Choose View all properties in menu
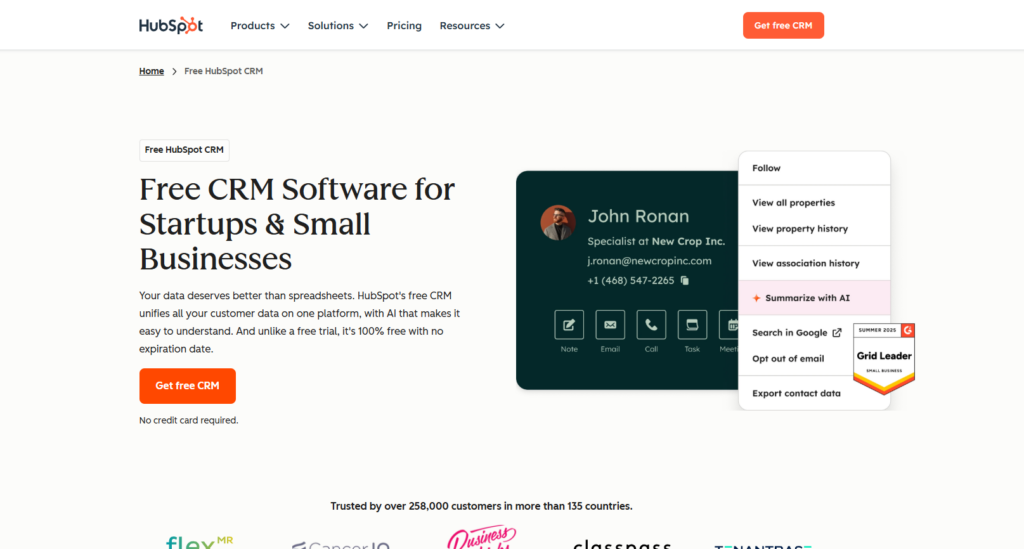The width and height of the screenshot is (1024, 549). (793, 203)
